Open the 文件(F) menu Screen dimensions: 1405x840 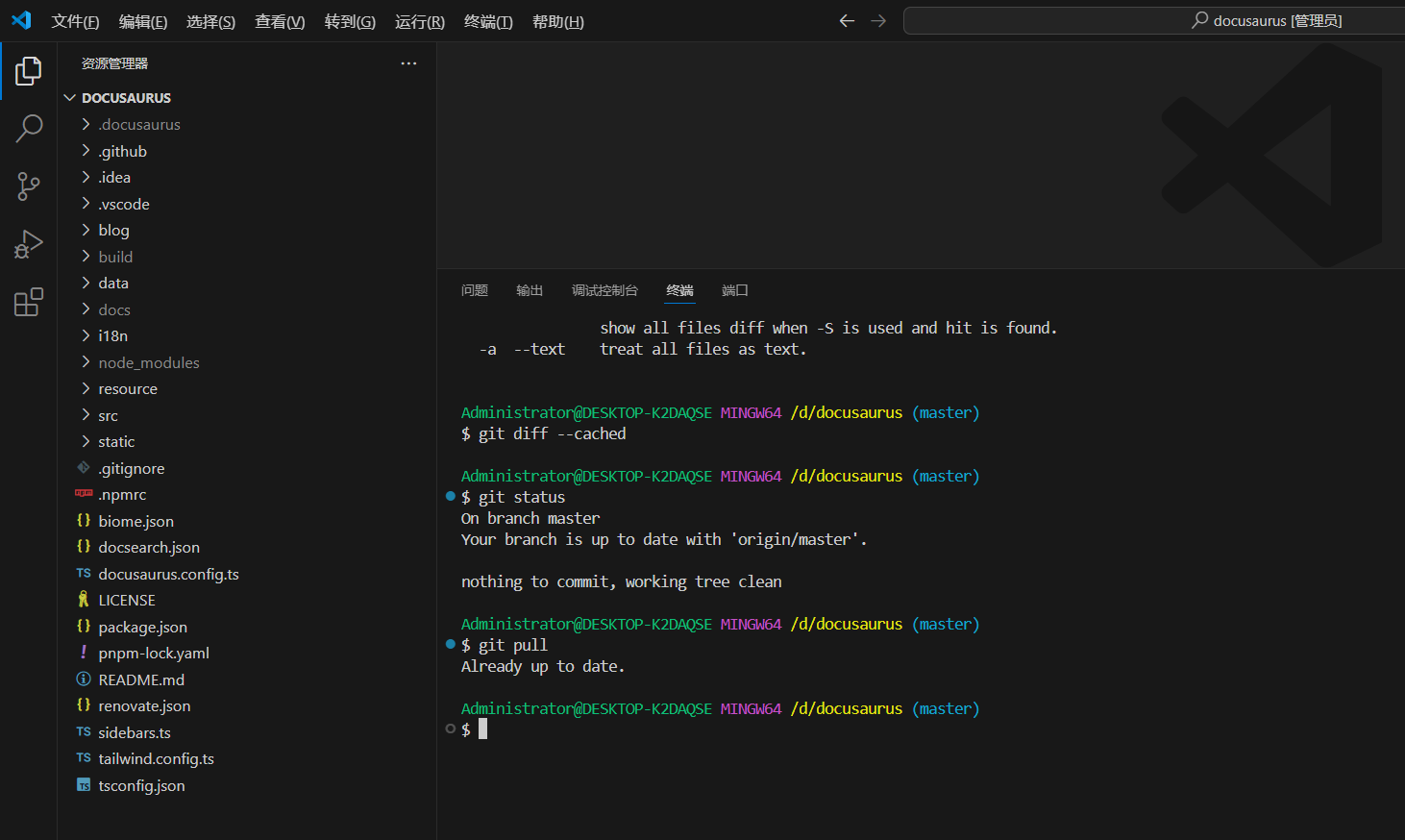[75, 21]
